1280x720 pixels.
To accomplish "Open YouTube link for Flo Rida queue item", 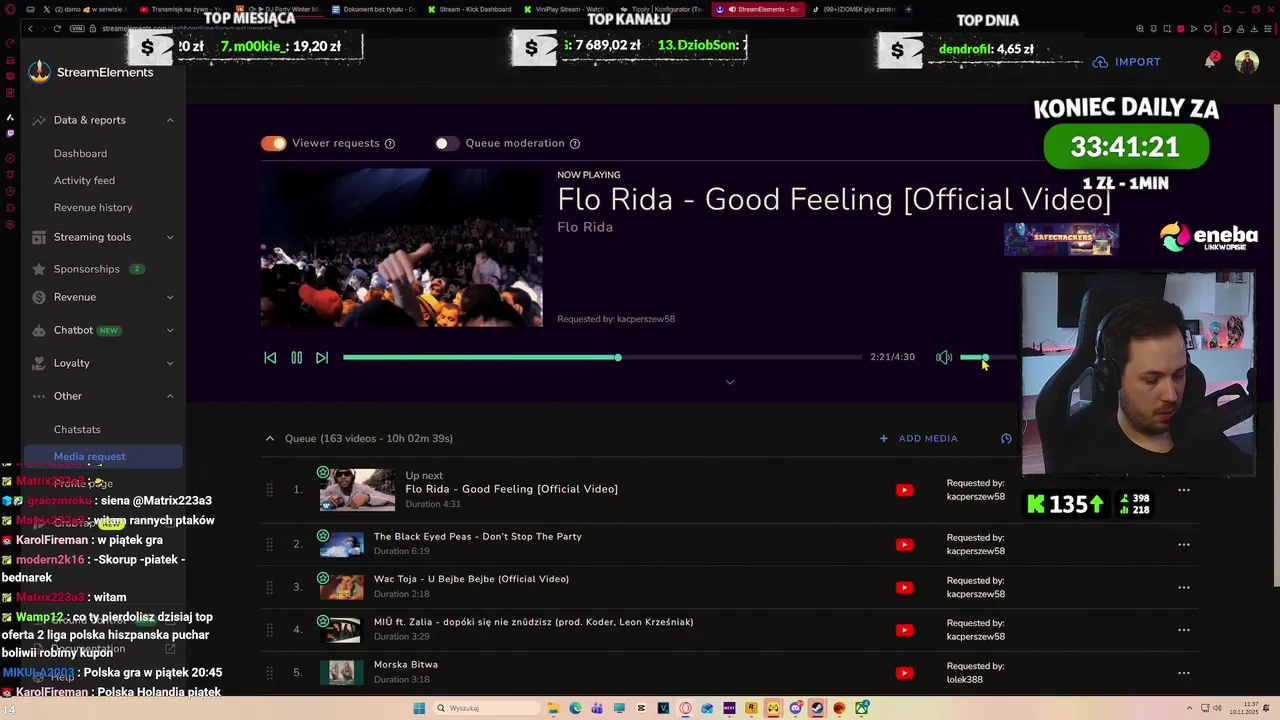I will (904, 490).
